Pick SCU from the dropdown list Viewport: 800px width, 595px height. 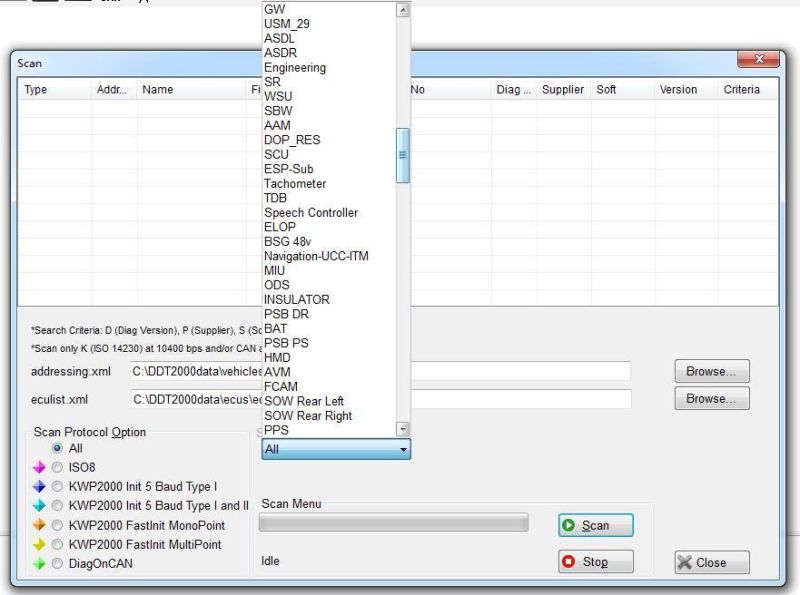coord(329,155)
